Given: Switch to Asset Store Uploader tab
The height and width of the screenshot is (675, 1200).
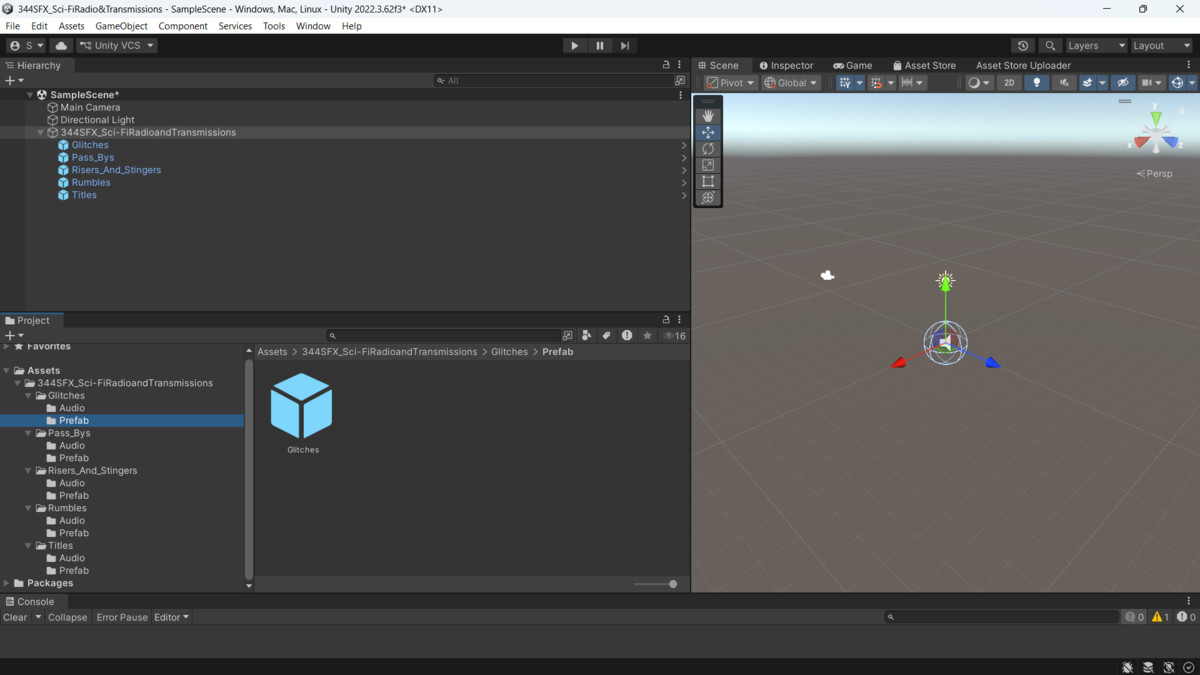Looking at the screenshot, I should [1023, 65].
